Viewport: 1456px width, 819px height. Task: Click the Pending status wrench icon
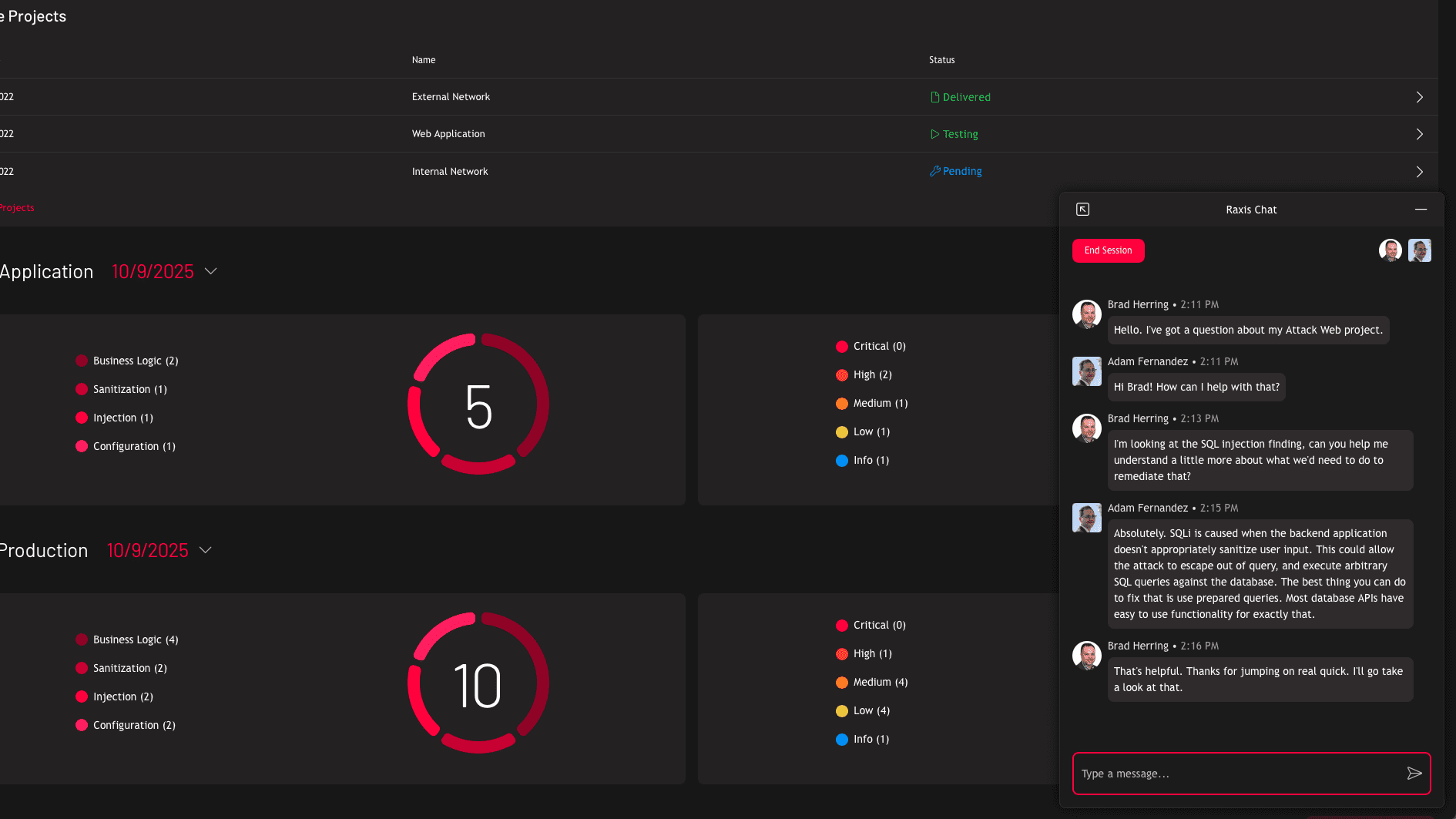pyautogui.click(x=934, y=171)
